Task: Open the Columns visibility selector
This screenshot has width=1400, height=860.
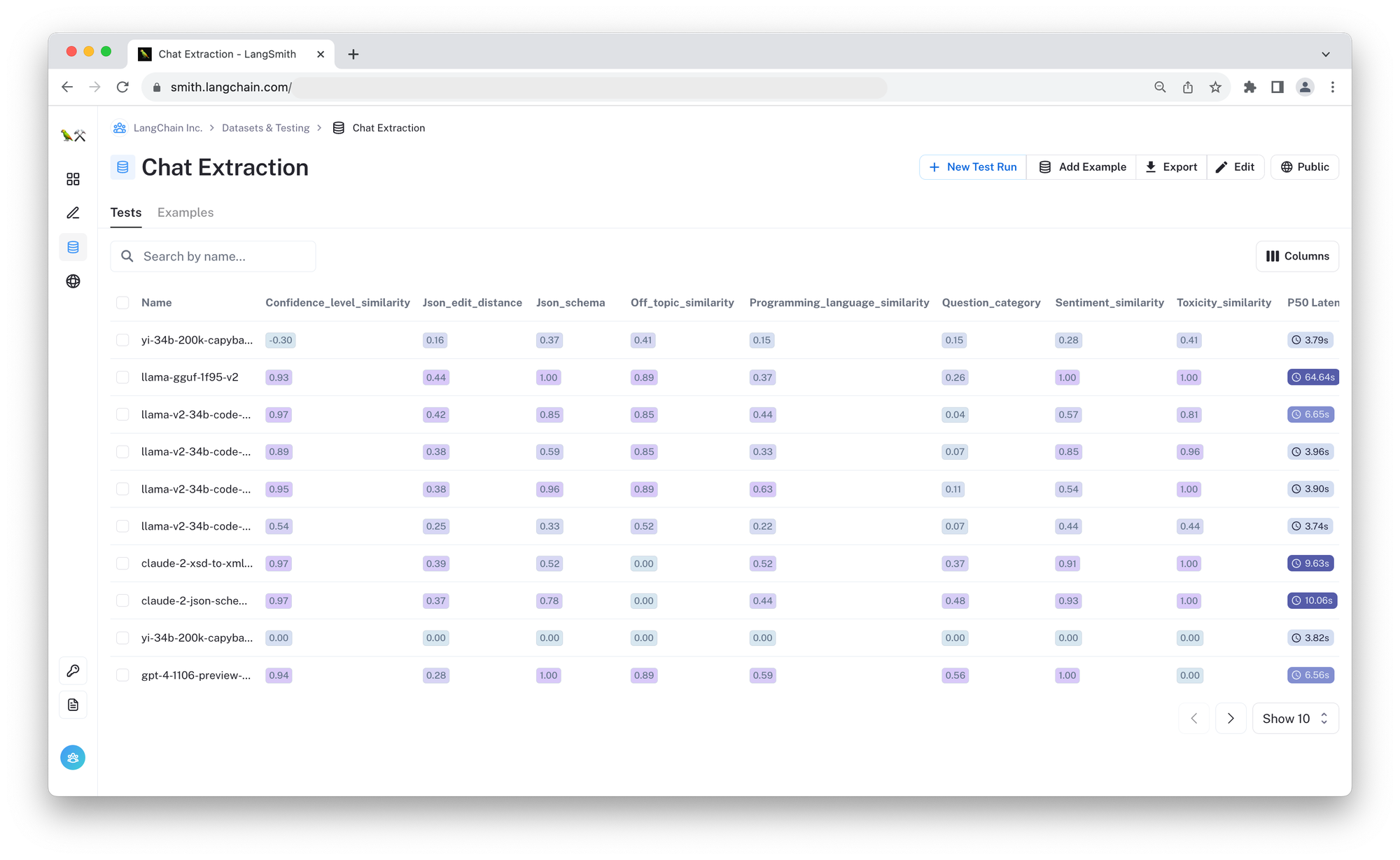Action: (1297, 256)
